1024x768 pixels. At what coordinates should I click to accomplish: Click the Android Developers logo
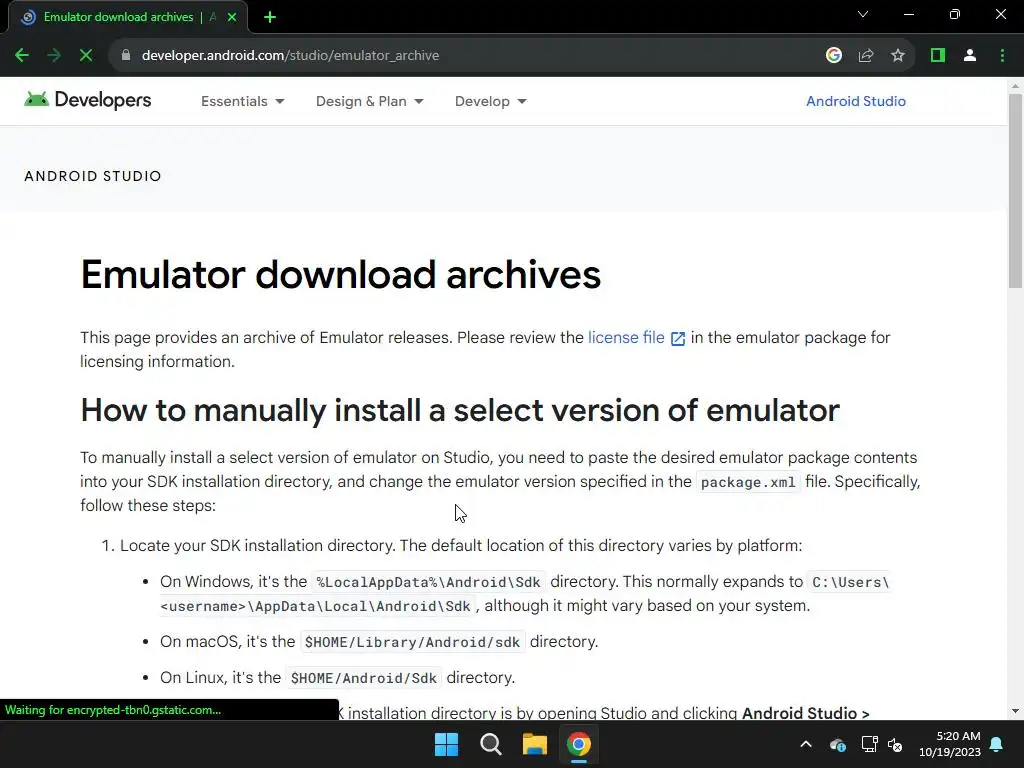pyautogui.click(x=88, y=100)
